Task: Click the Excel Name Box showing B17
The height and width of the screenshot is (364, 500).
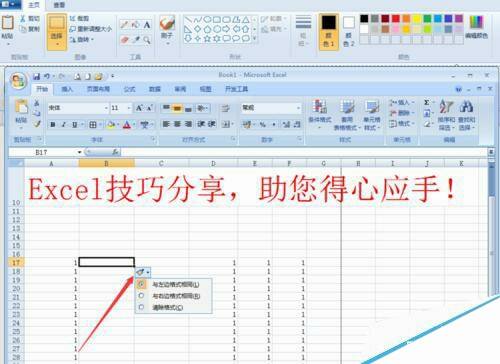Action: [46, 152]
